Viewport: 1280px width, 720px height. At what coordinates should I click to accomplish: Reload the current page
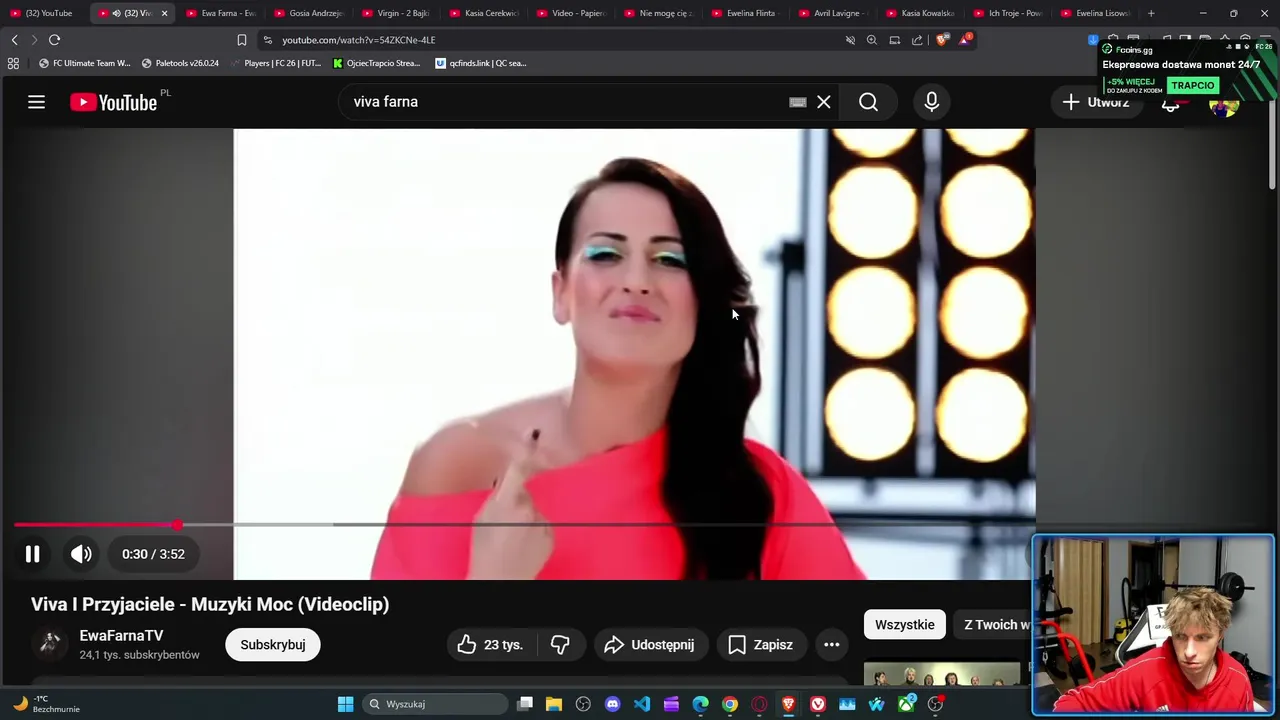[x=54, y=40]
